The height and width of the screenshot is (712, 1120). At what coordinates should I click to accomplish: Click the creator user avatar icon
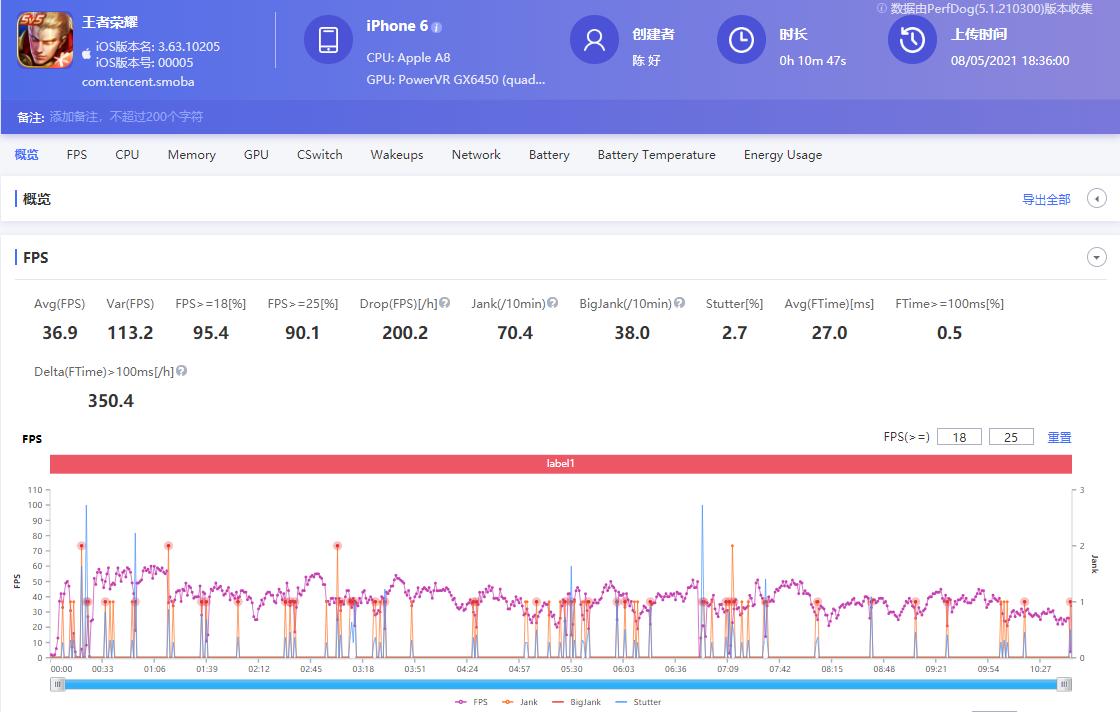coord(594,40)
